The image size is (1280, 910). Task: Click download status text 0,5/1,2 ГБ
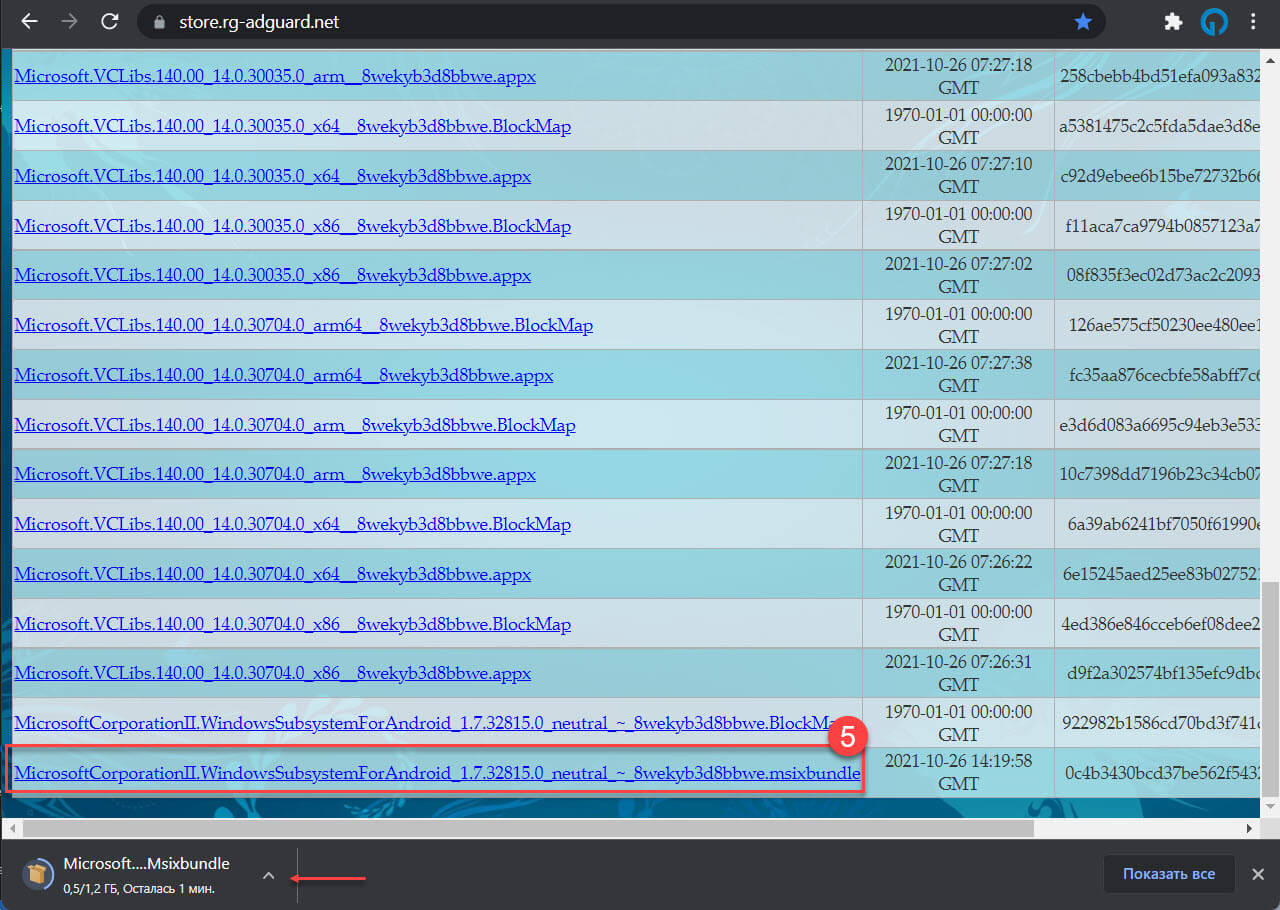[139, 888]
